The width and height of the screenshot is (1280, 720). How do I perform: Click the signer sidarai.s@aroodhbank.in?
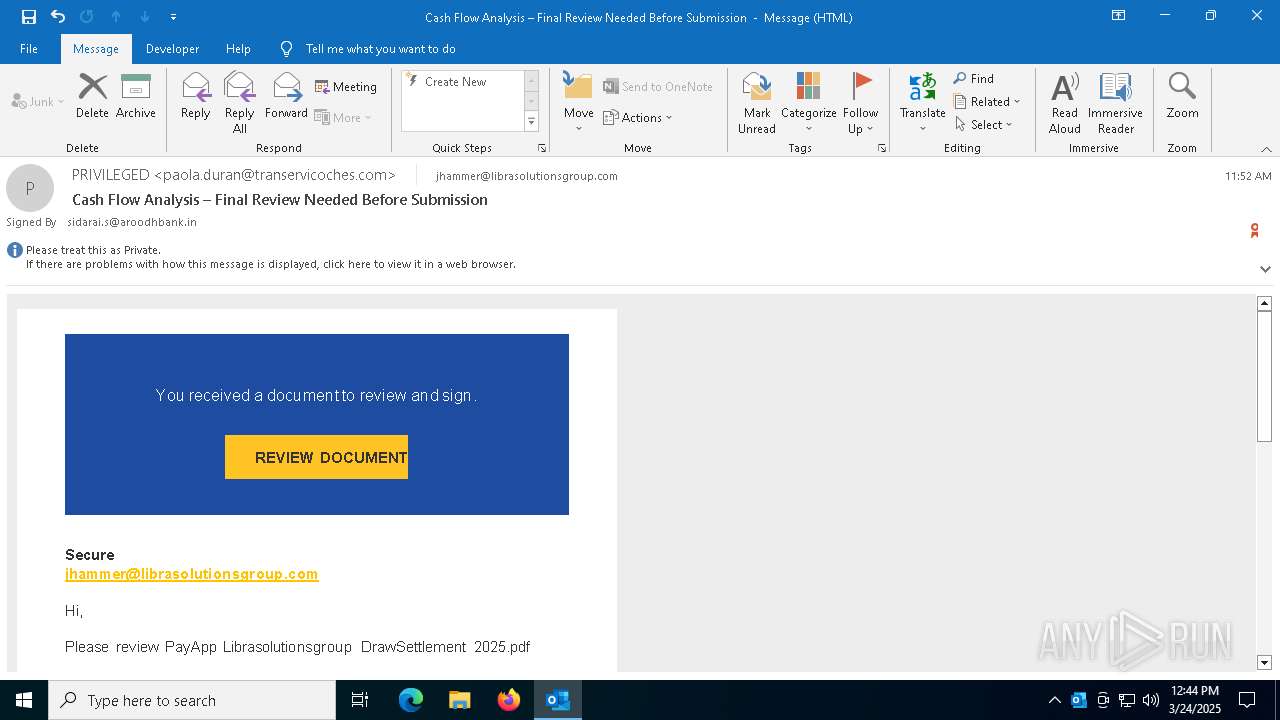pos(132,222)
